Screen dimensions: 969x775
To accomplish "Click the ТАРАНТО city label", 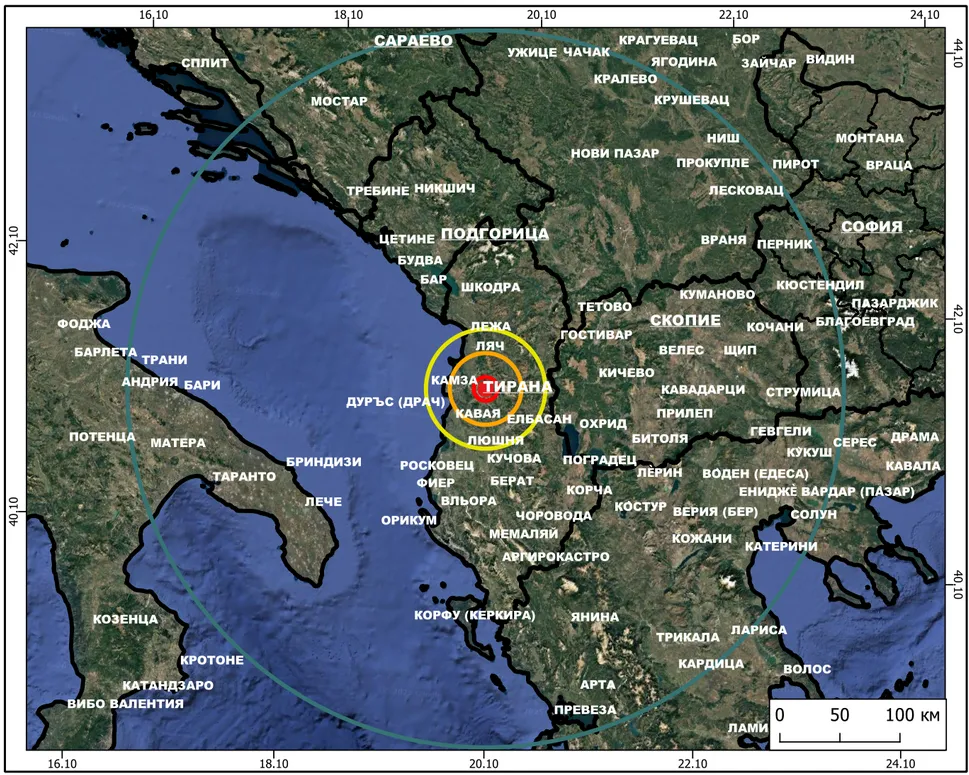I will 244,477.
